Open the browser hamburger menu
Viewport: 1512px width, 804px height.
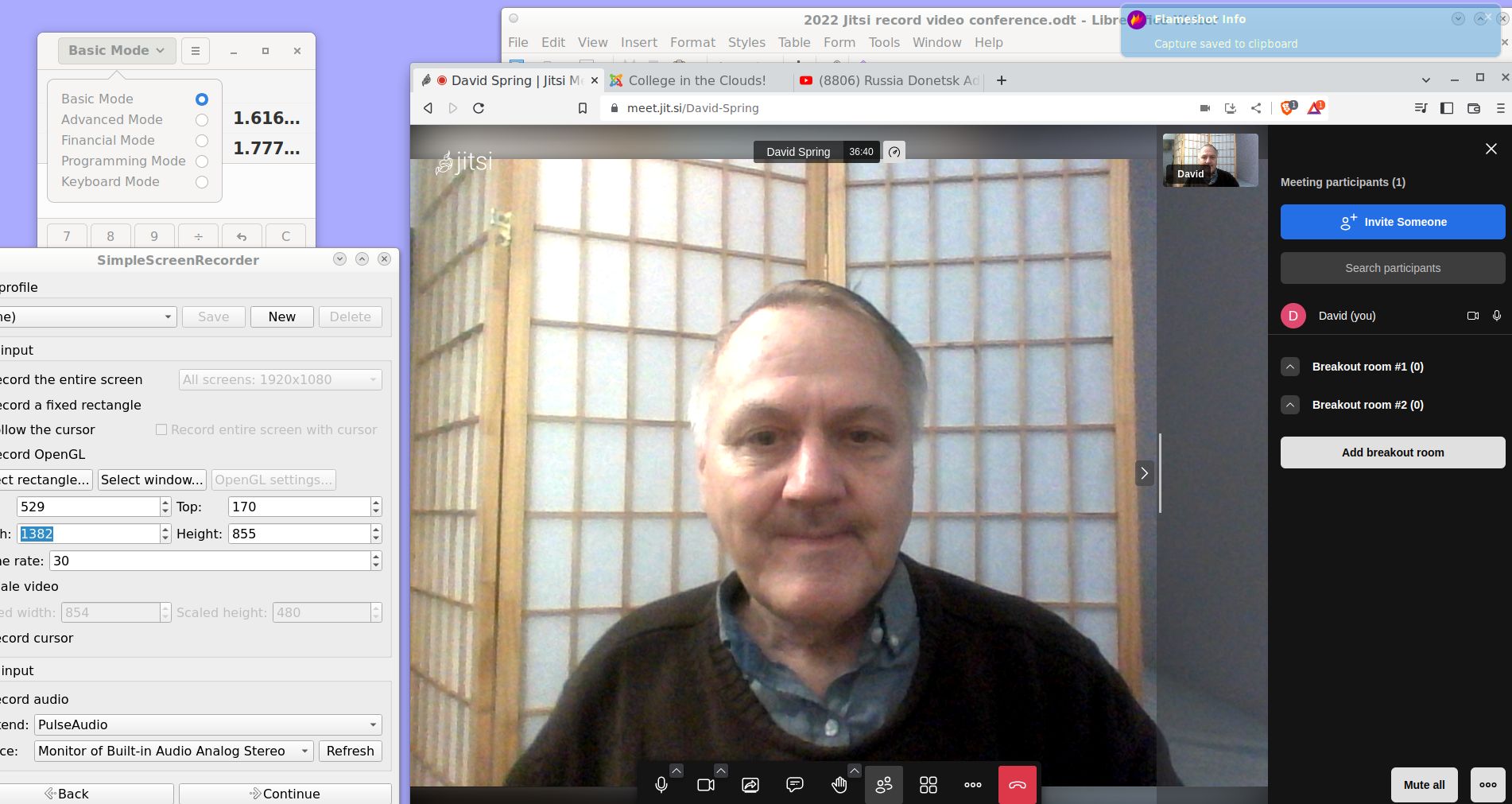click(1501, 108)
